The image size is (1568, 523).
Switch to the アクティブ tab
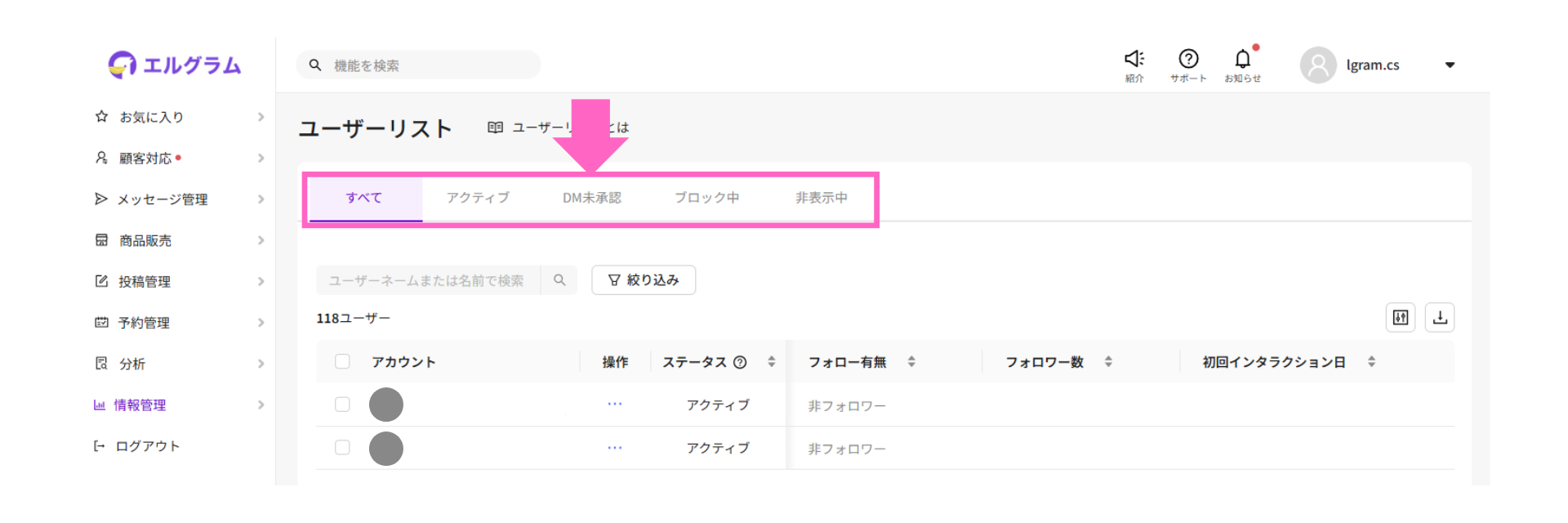[x=478, y=198]
